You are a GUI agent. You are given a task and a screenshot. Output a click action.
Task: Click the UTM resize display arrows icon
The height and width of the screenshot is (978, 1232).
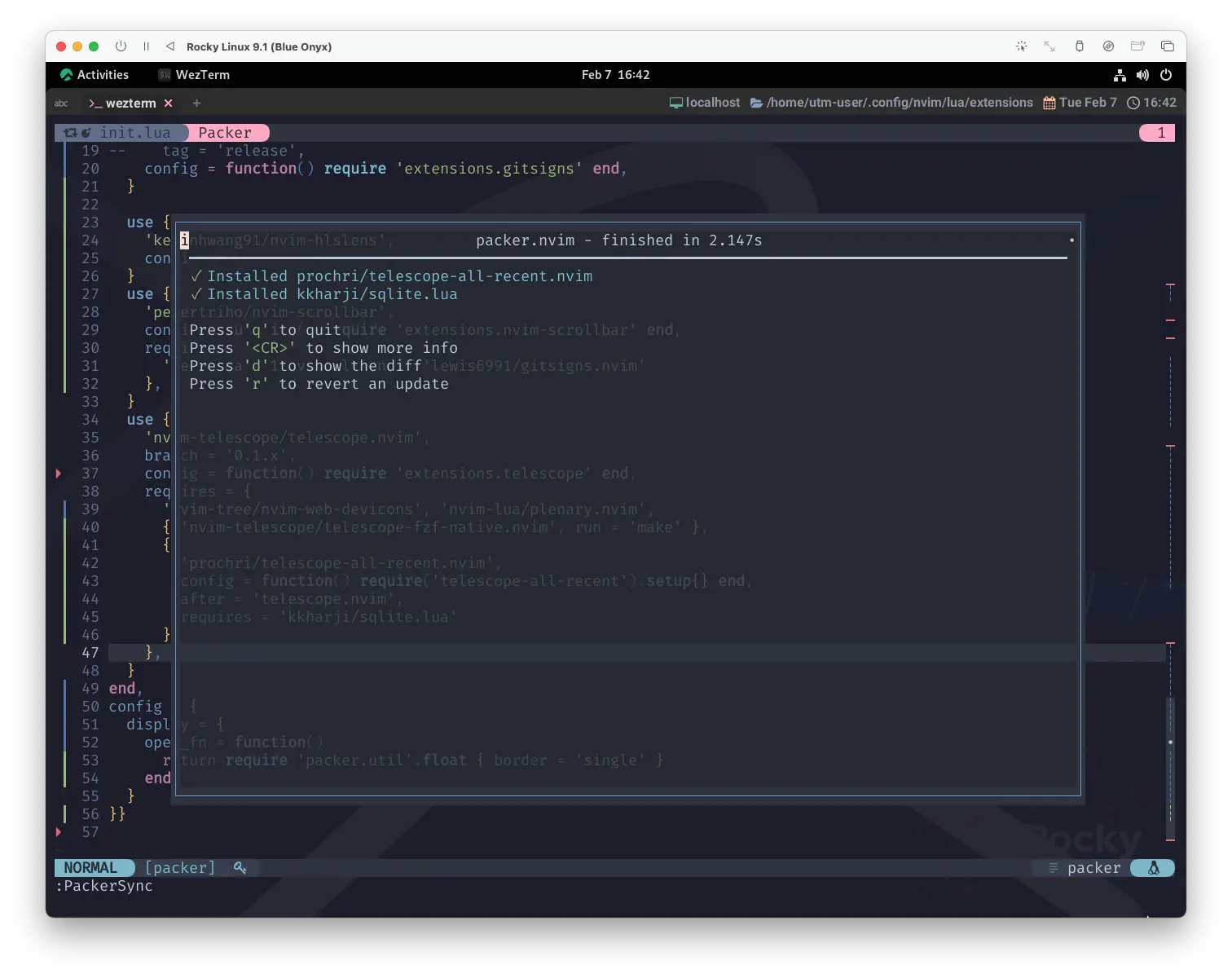point(1049,46)
